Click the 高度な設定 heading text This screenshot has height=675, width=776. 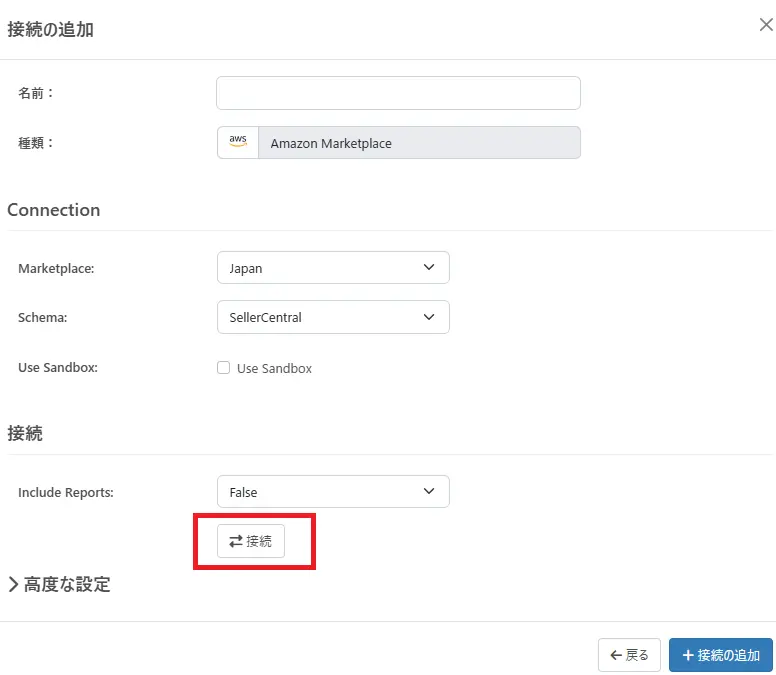67,585
